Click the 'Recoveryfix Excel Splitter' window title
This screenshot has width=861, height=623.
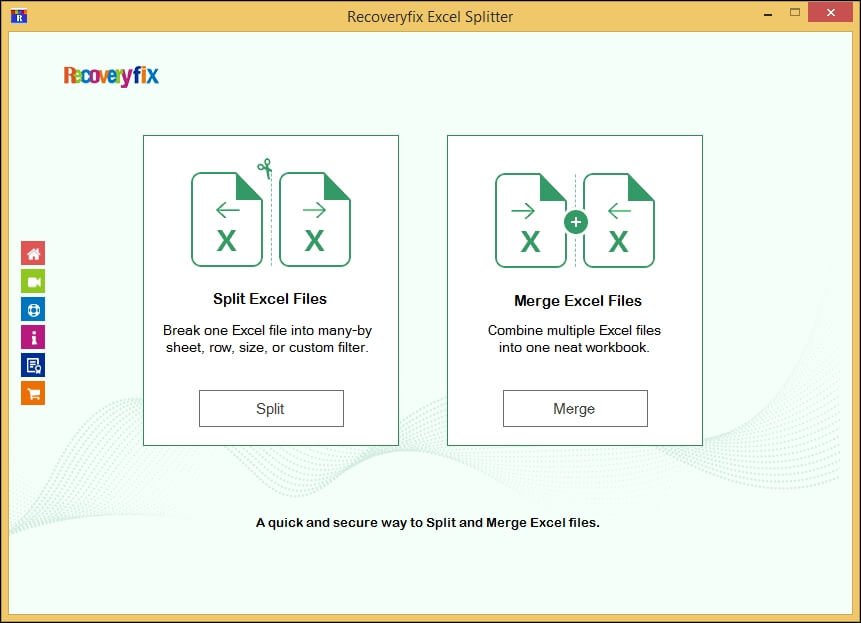click(430, 16)
